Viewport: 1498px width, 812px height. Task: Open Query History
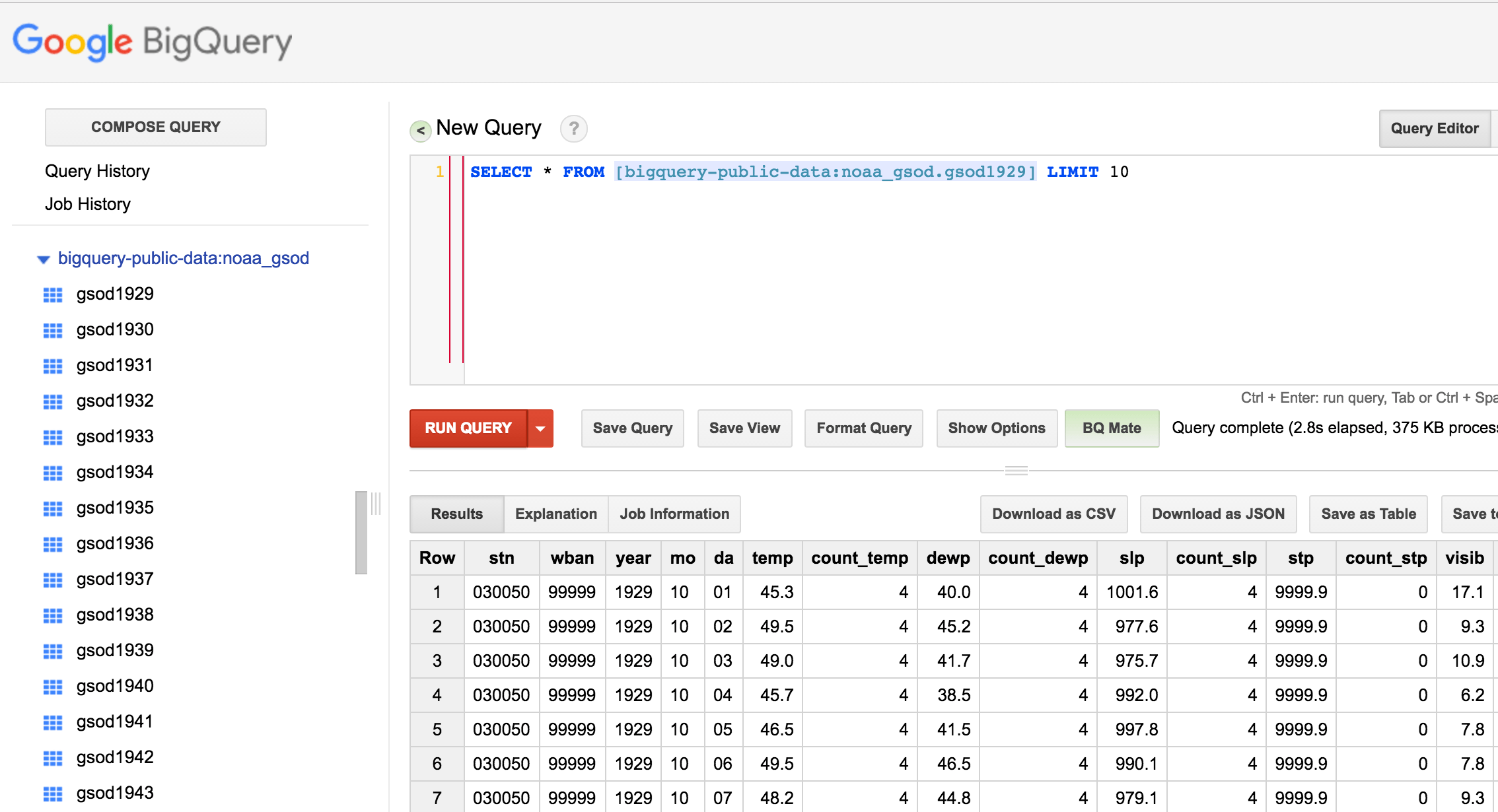coord(97,171)
